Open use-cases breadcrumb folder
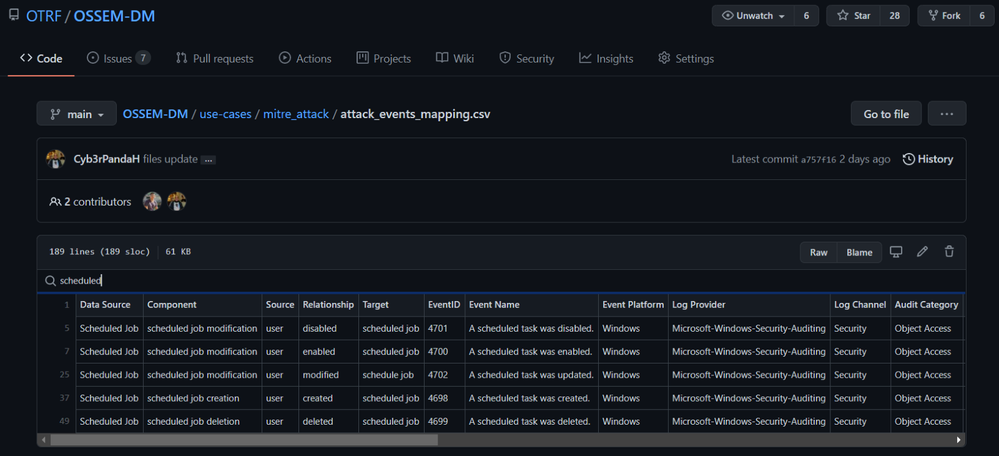The width and height of the screenshot is (999, 456). tap(226, 115)
